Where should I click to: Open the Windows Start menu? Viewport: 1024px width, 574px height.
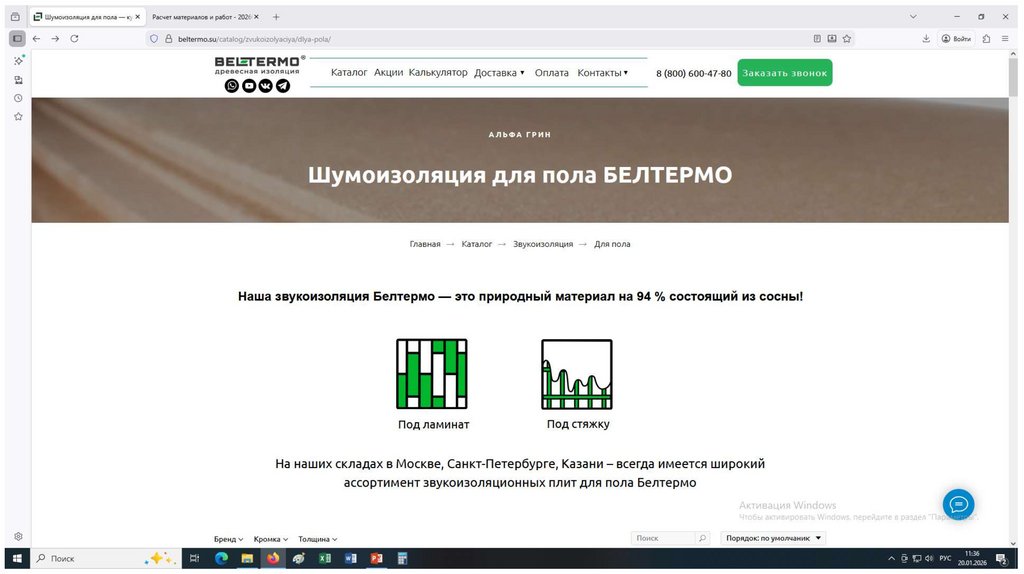click(x=18, y=558)
